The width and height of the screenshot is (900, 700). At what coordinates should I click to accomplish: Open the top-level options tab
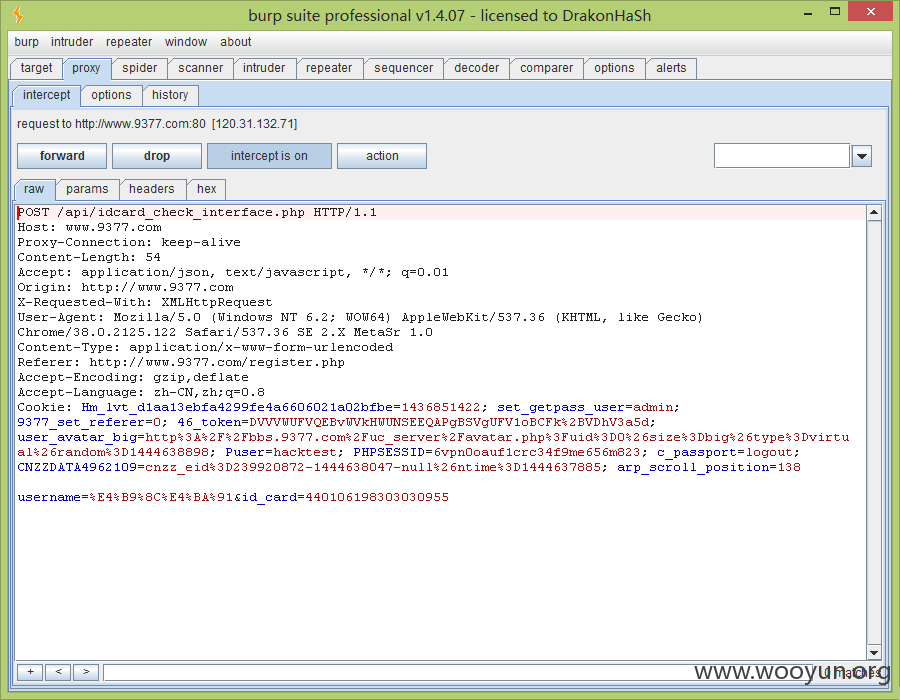click(614, 68)
